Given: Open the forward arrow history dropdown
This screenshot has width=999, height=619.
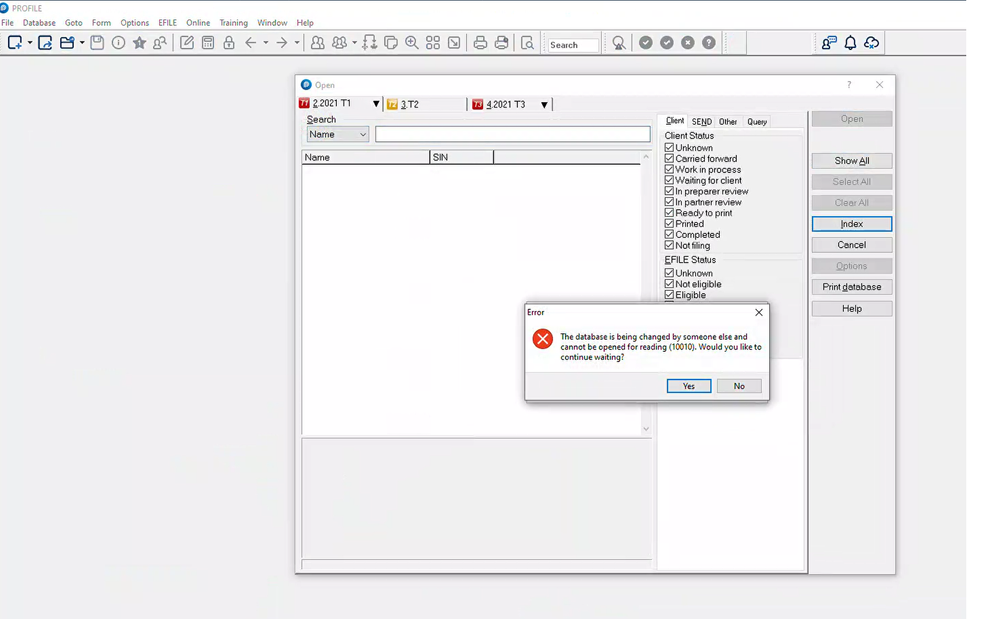Looking at the screenshot, I should (296, 43).
